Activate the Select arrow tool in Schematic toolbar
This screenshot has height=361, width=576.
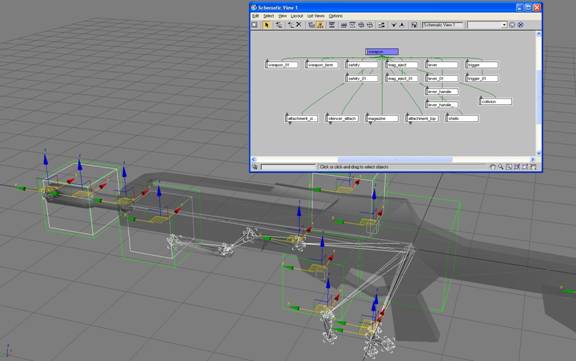point(267,25)
